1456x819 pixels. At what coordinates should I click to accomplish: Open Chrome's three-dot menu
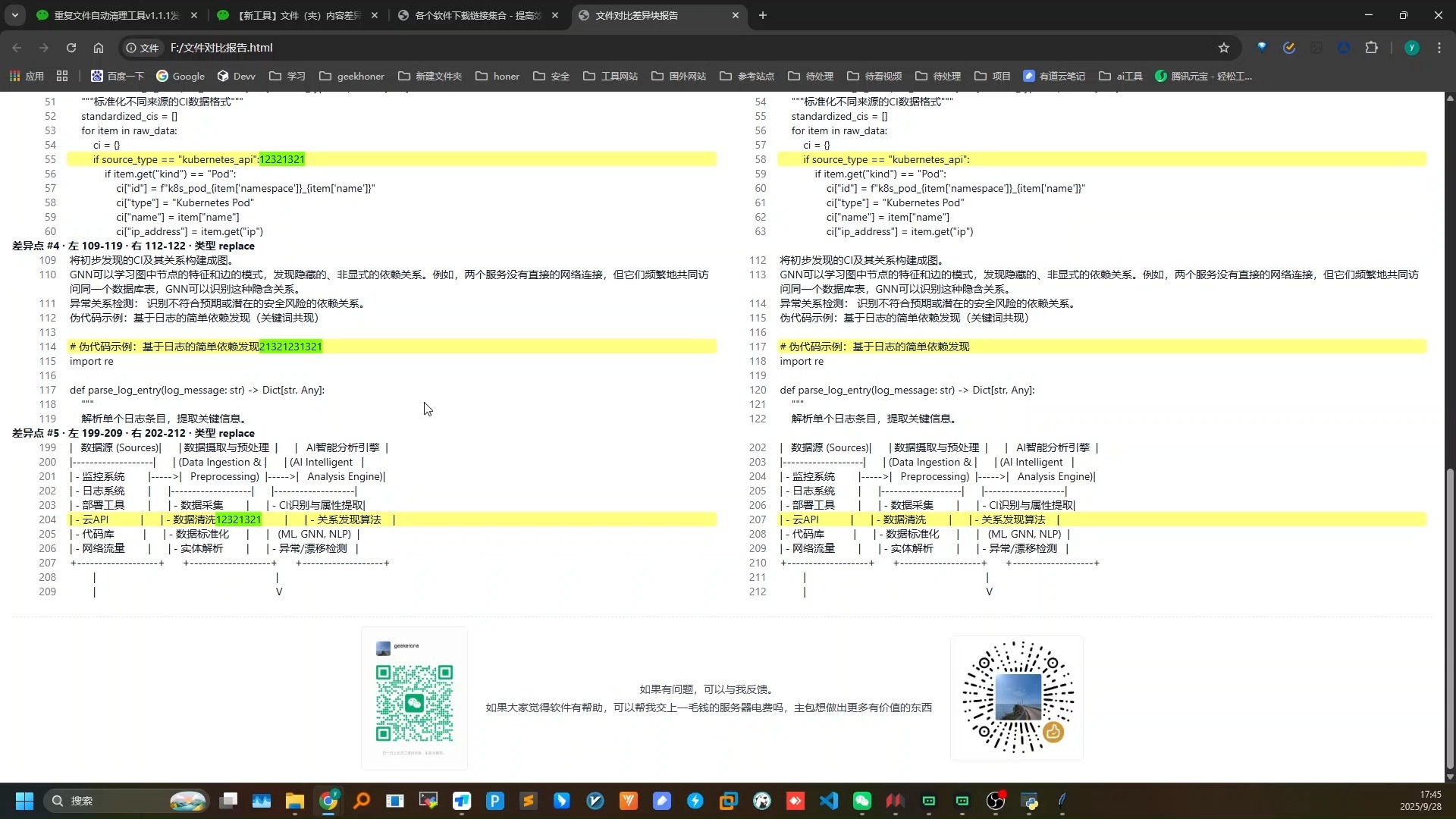(1439, 47)
